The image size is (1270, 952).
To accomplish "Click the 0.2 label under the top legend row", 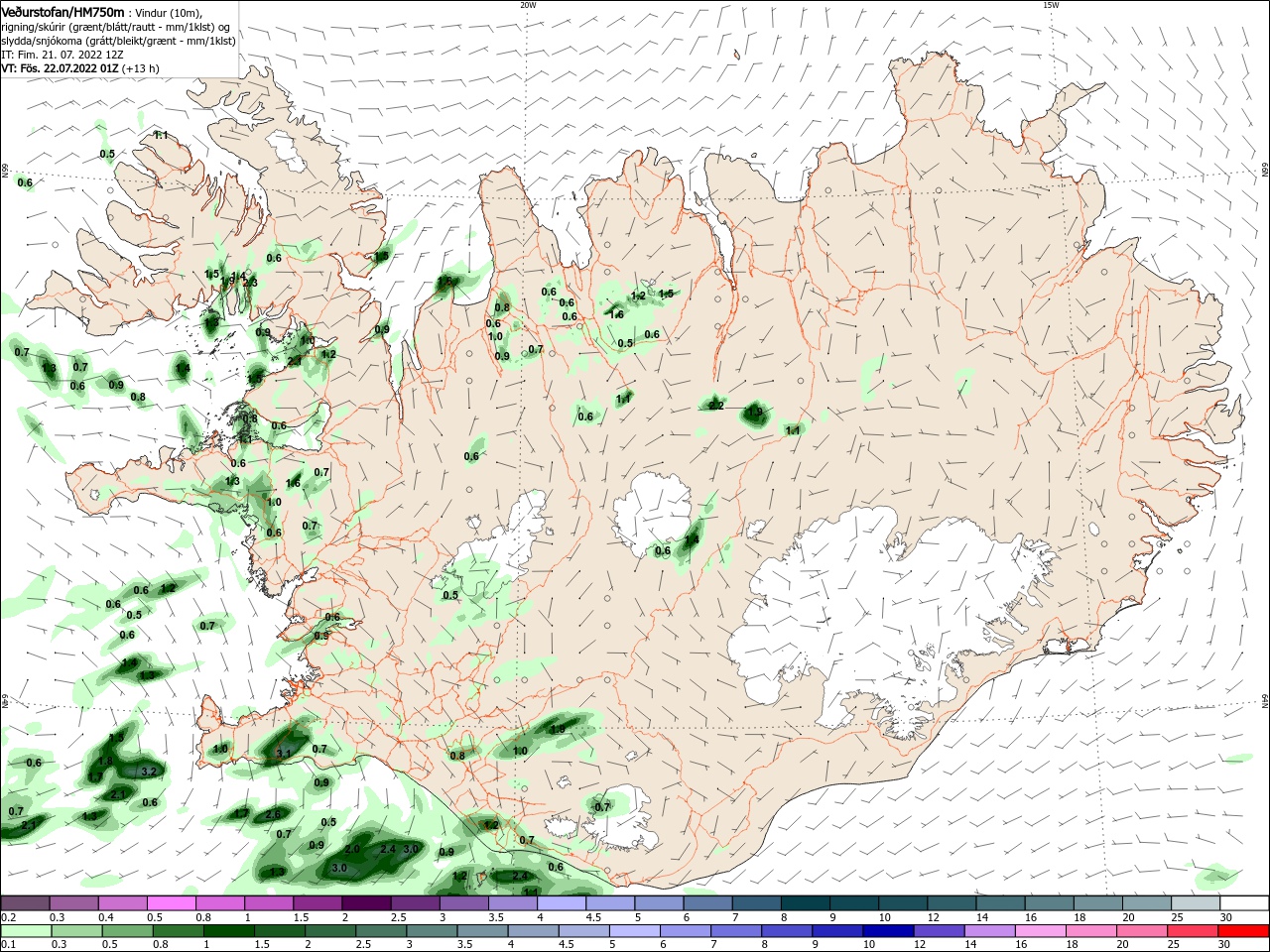I will (x=8, y=917).
